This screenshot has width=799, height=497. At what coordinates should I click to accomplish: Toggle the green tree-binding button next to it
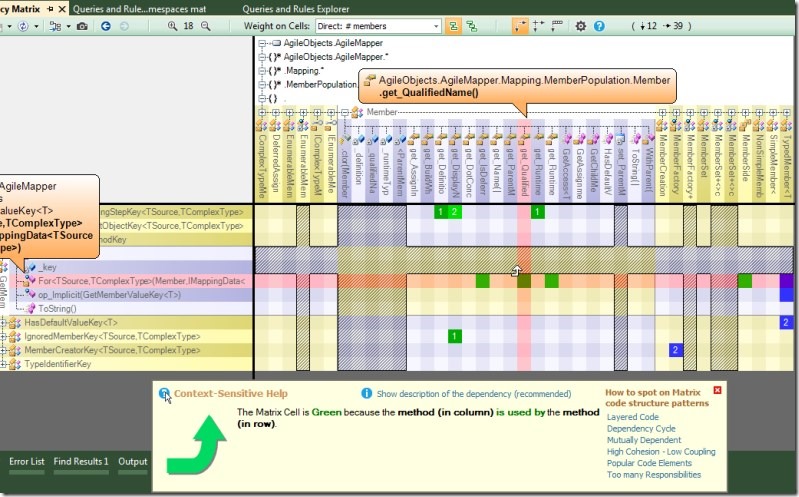coord(472,26)
